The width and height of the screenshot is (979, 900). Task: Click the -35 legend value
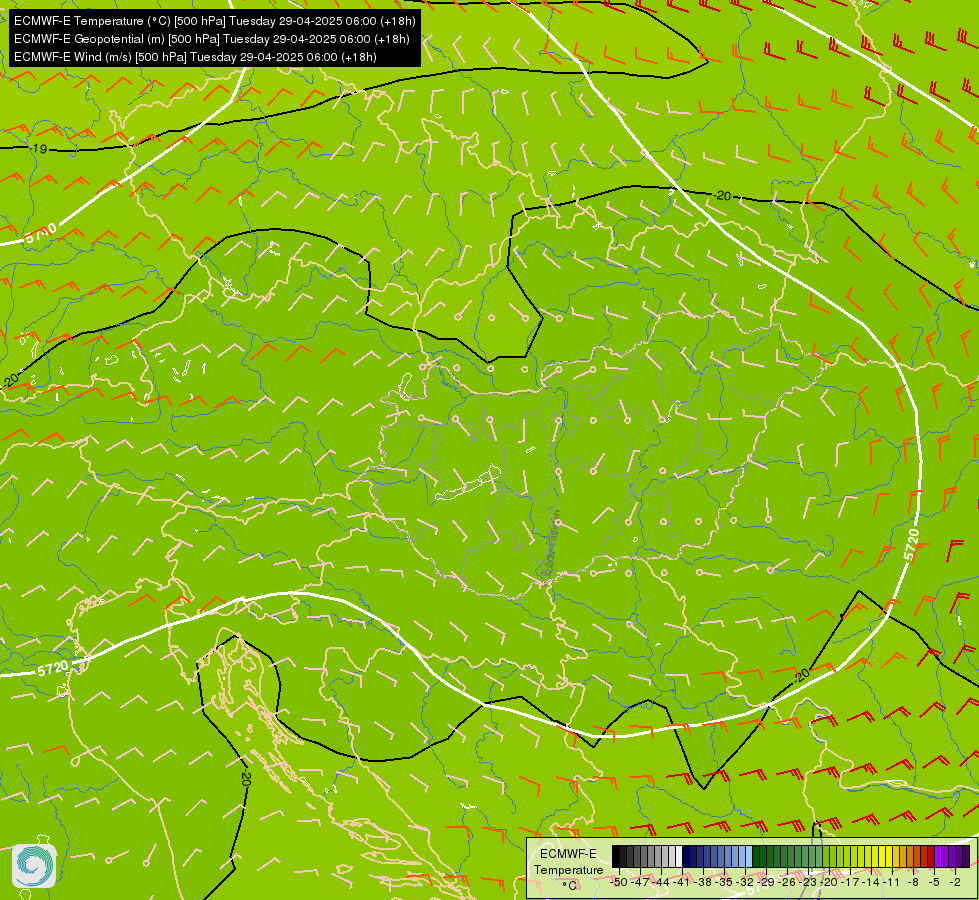click(x=724, y=882)
